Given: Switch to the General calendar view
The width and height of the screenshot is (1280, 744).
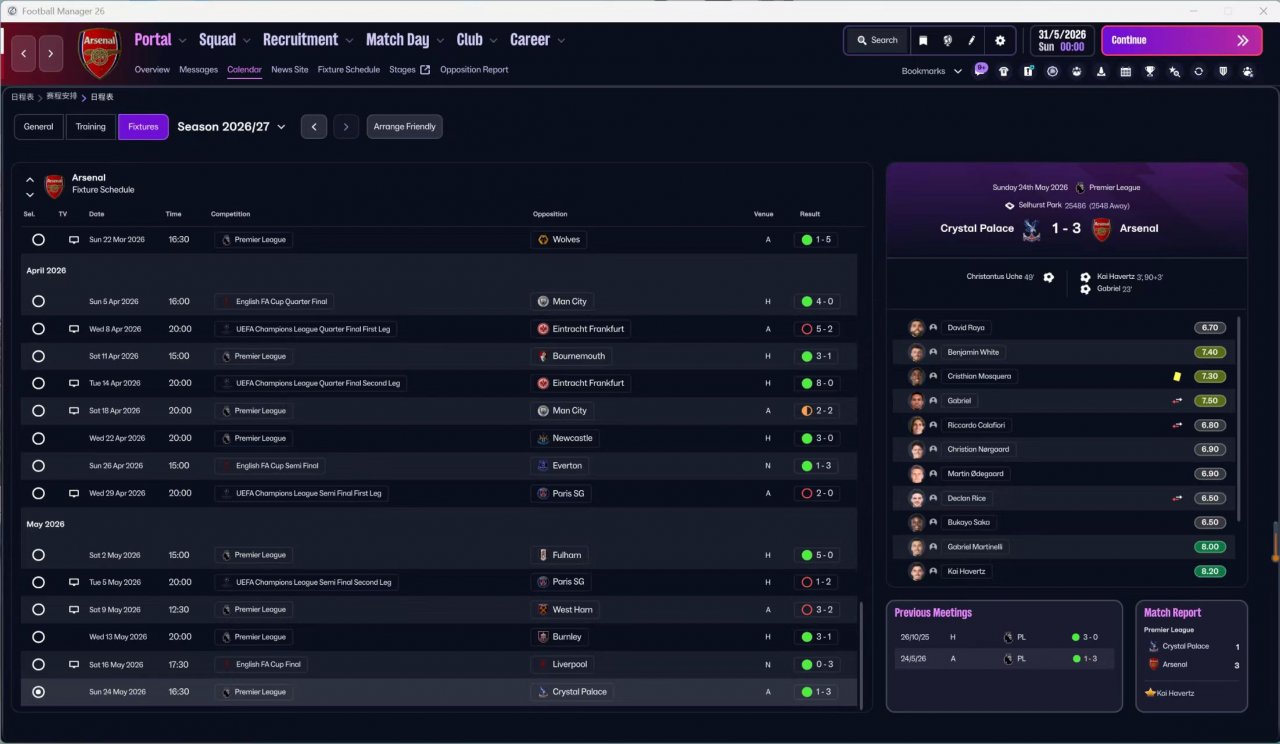Looking at the screenshot, I should pos(38,127).
